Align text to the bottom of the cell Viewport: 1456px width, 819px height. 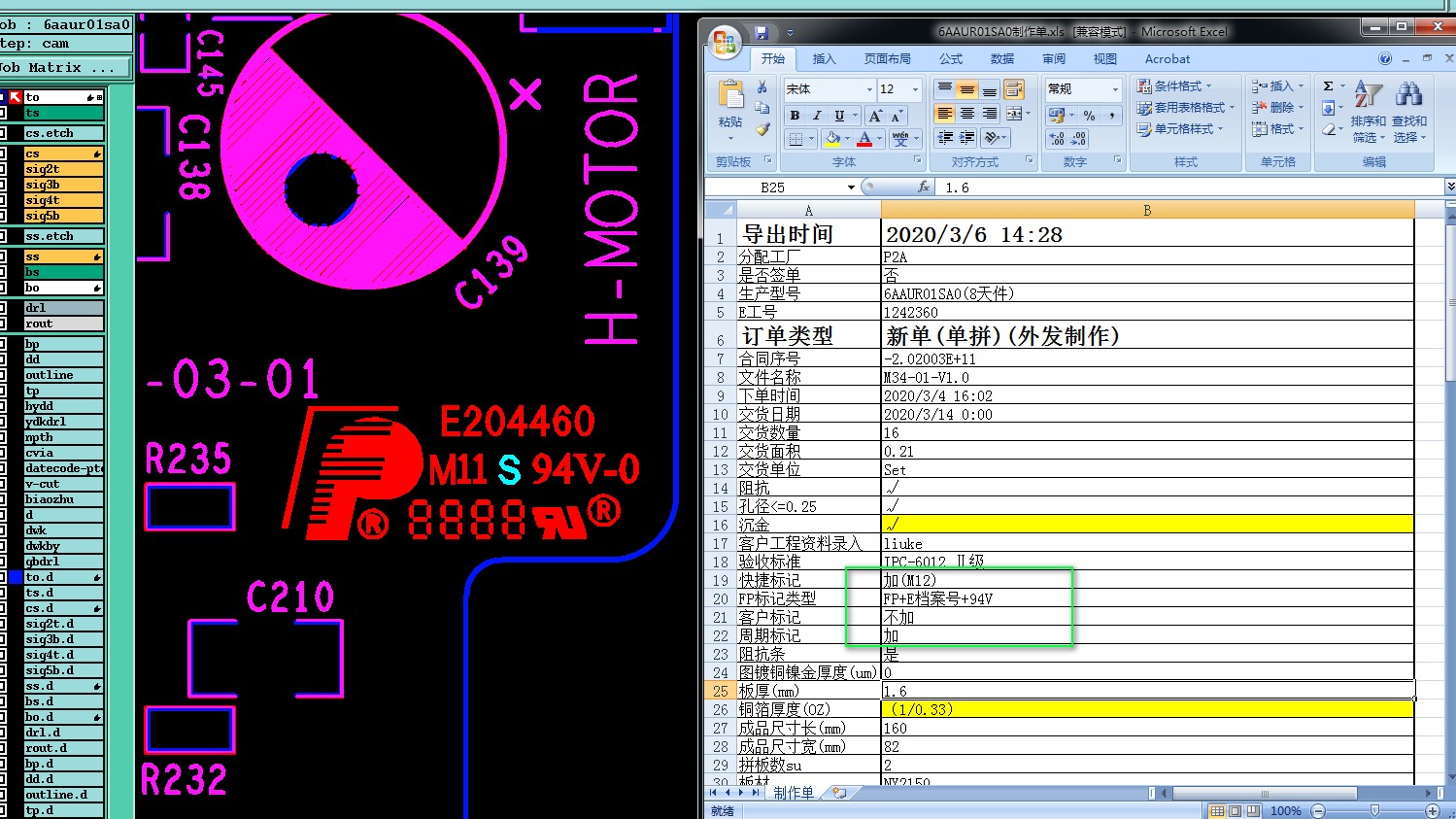pyautogui.click(x=989, y=89)
